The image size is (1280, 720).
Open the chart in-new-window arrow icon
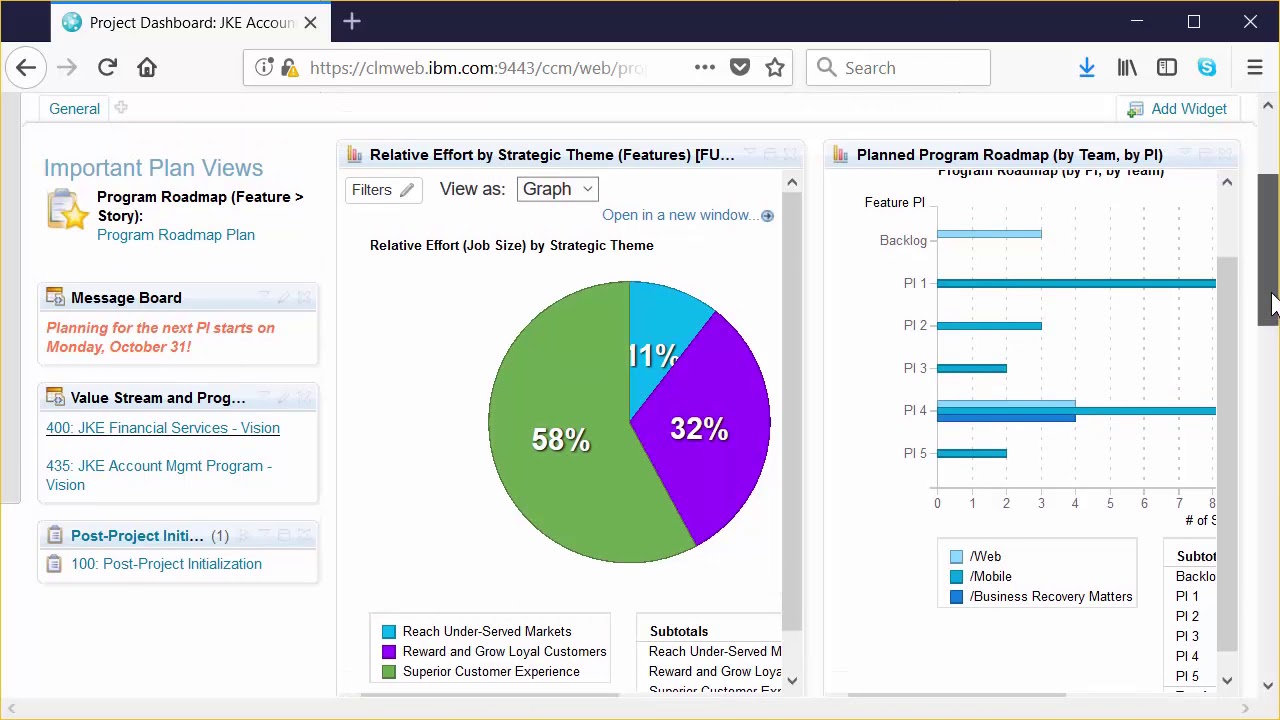(767, 216)
